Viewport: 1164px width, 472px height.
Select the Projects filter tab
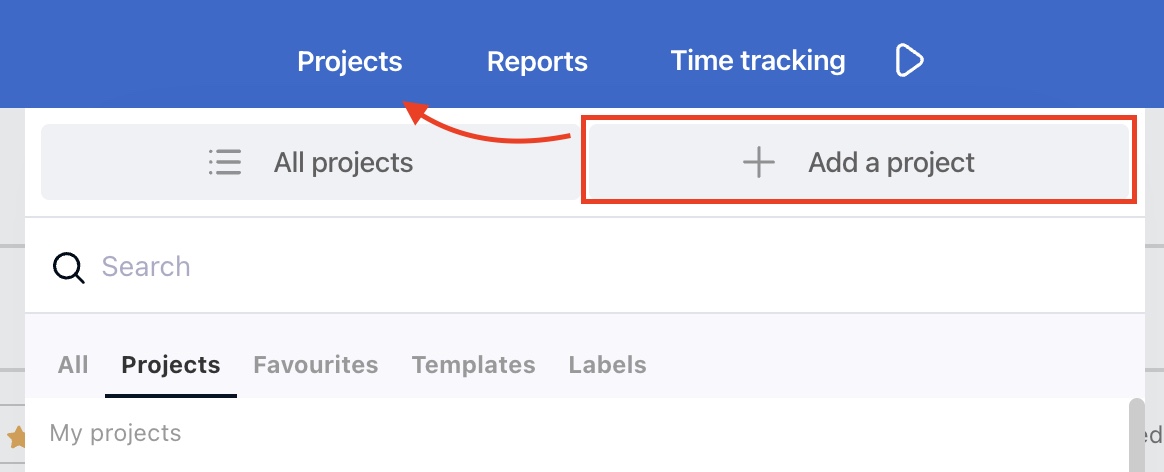click(171, 365)
